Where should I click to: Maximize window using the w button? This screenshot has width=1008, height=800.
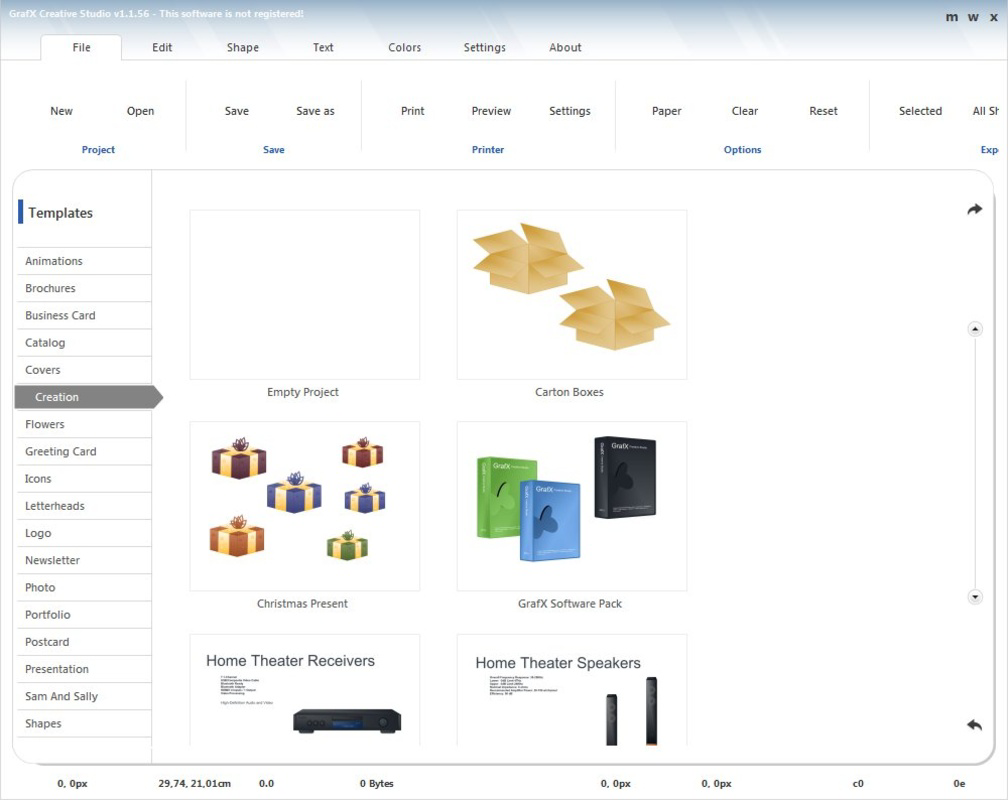(x=973, y=17)
